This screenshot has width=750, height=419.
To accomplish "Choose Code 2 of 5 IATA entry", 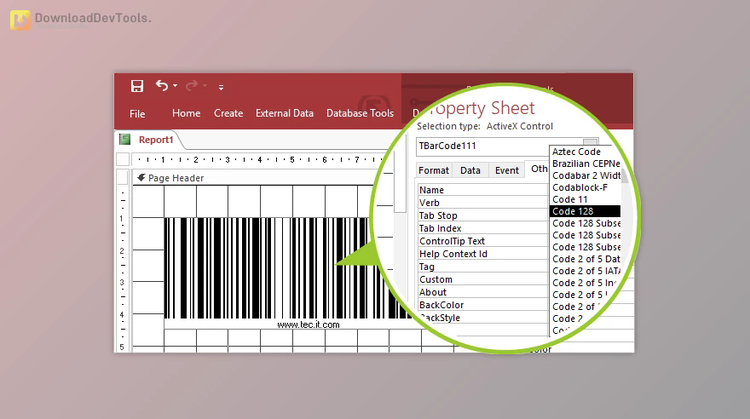I will pos(585,271).
